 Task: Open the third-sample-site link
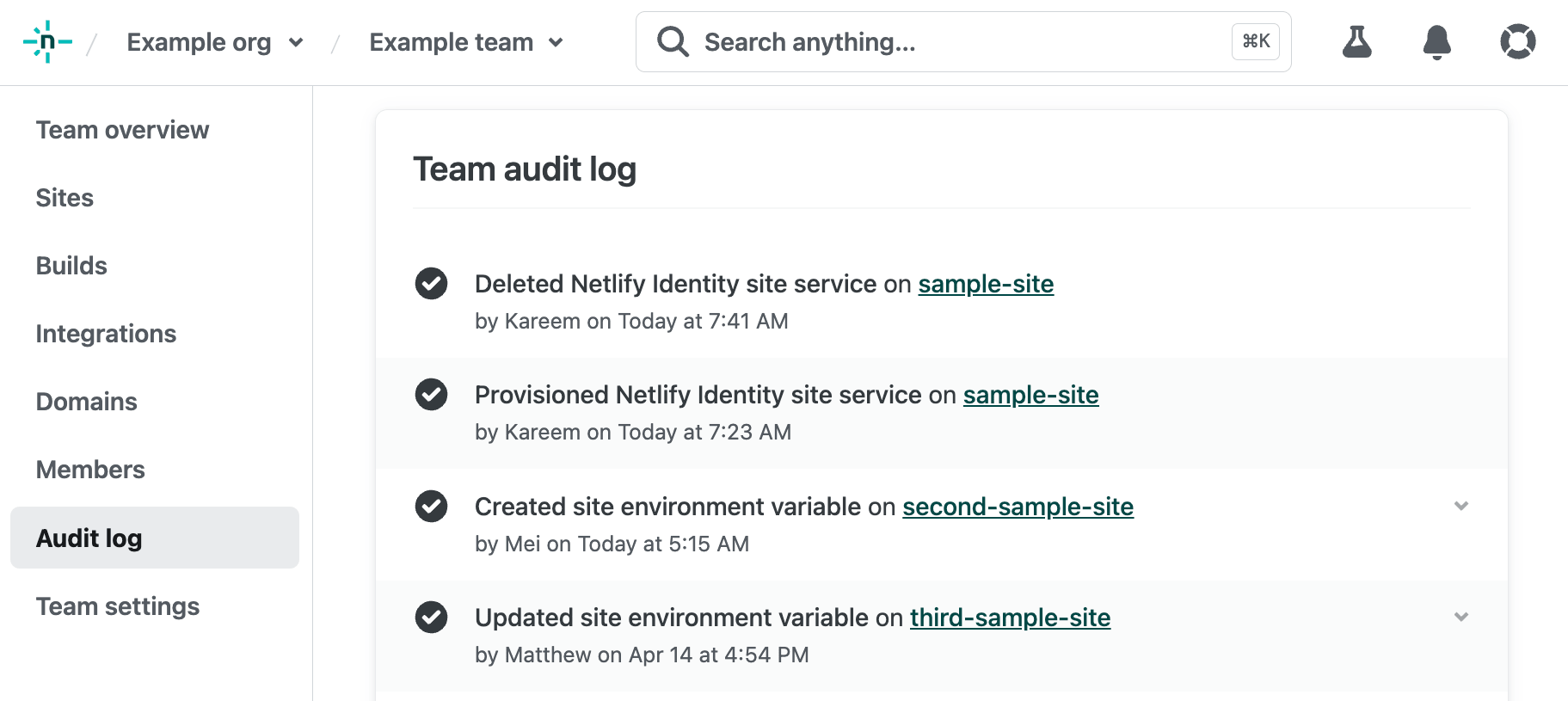[1010, 618]
